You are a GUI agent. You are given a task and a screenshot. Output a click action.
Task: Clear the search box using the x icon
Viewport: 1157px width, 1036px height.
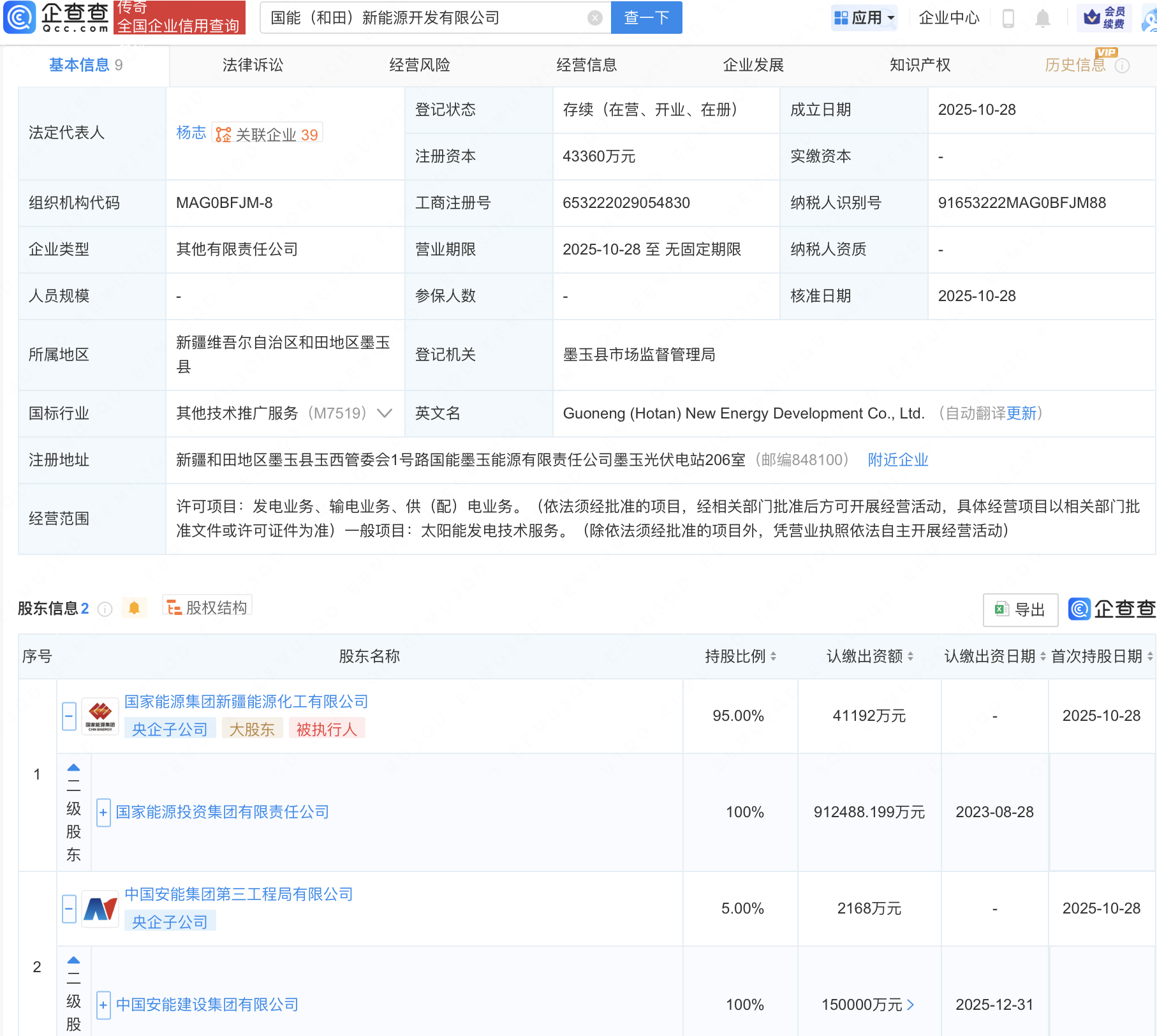[x=596, y=18]
